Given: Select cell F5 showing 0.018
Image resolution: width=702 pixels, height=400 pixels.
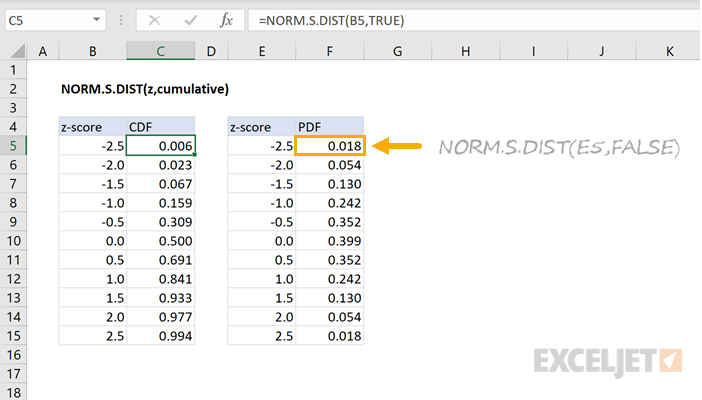Looking at the screenshot, I should tap(330, 146).
